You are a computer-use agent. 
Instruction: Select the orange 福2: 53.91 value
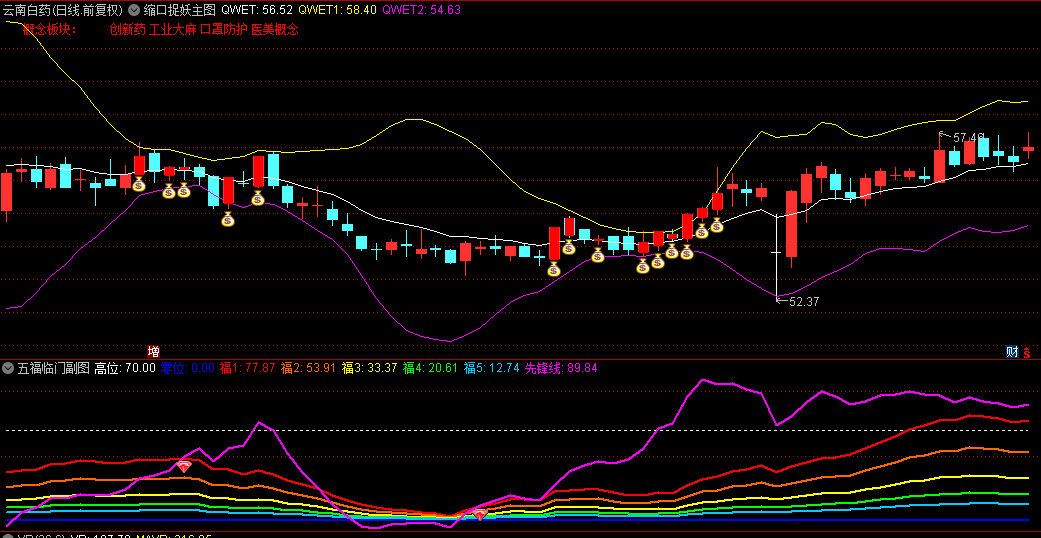[308, 367]
